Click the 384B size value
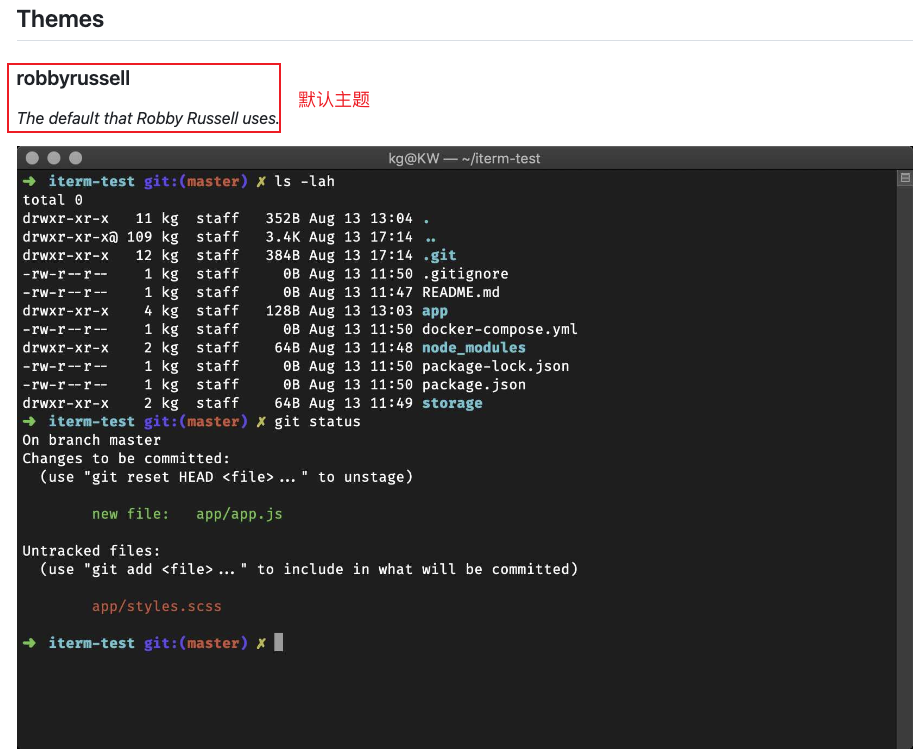 (282, 256)
